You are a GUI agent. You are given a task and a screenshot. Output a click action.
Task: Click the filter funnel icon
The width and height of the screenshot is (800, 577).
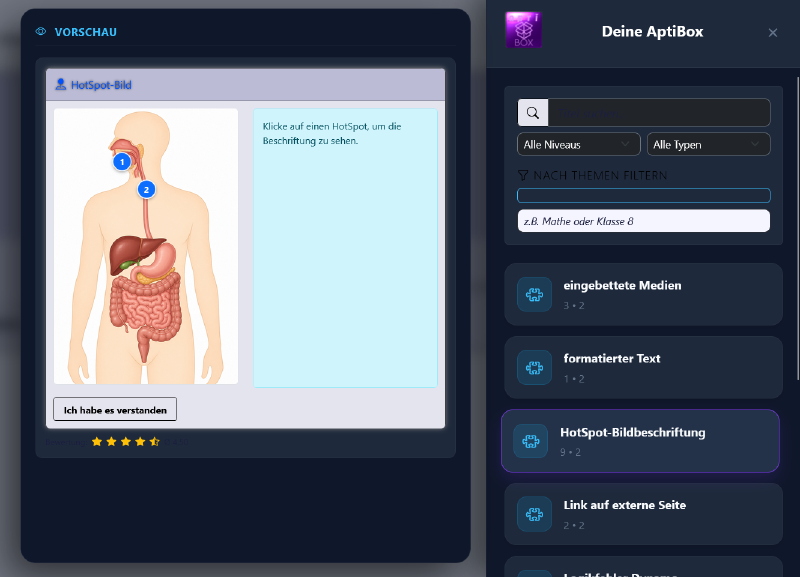tap(522, 175)
